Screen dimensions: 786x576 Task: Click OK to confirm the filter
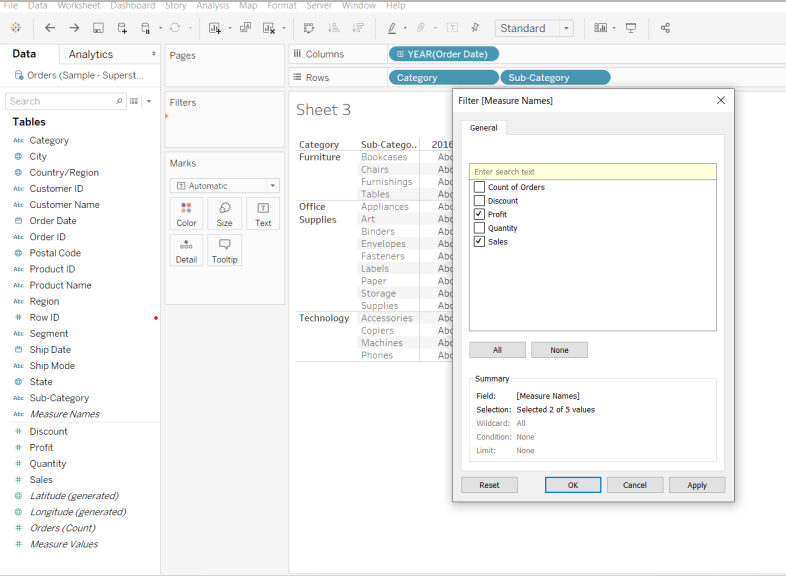[x=573, y=485]
